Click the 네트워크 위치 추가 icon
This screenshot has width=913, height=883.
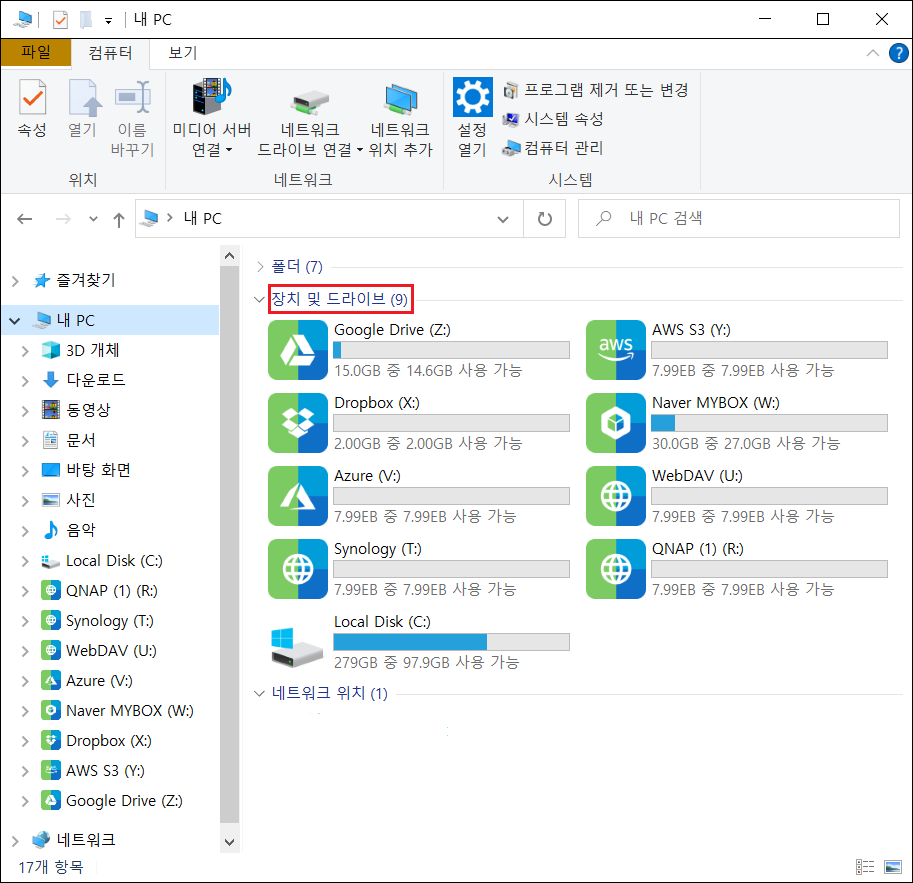pos(401,98)
